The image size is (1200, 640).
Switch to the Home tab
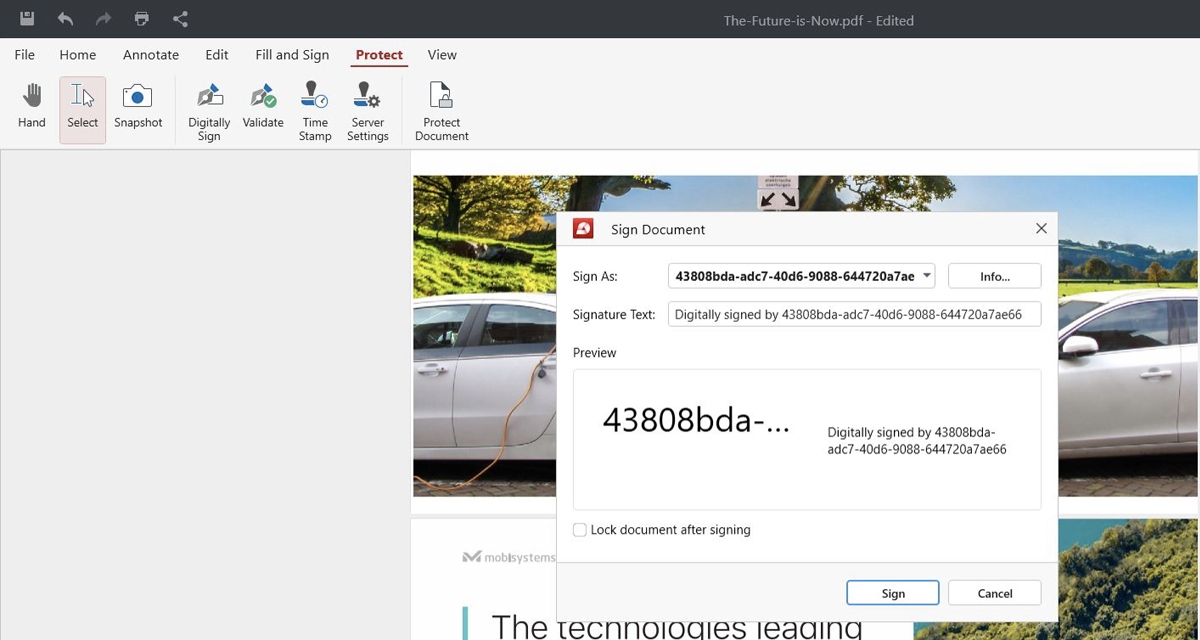(78, 55)
